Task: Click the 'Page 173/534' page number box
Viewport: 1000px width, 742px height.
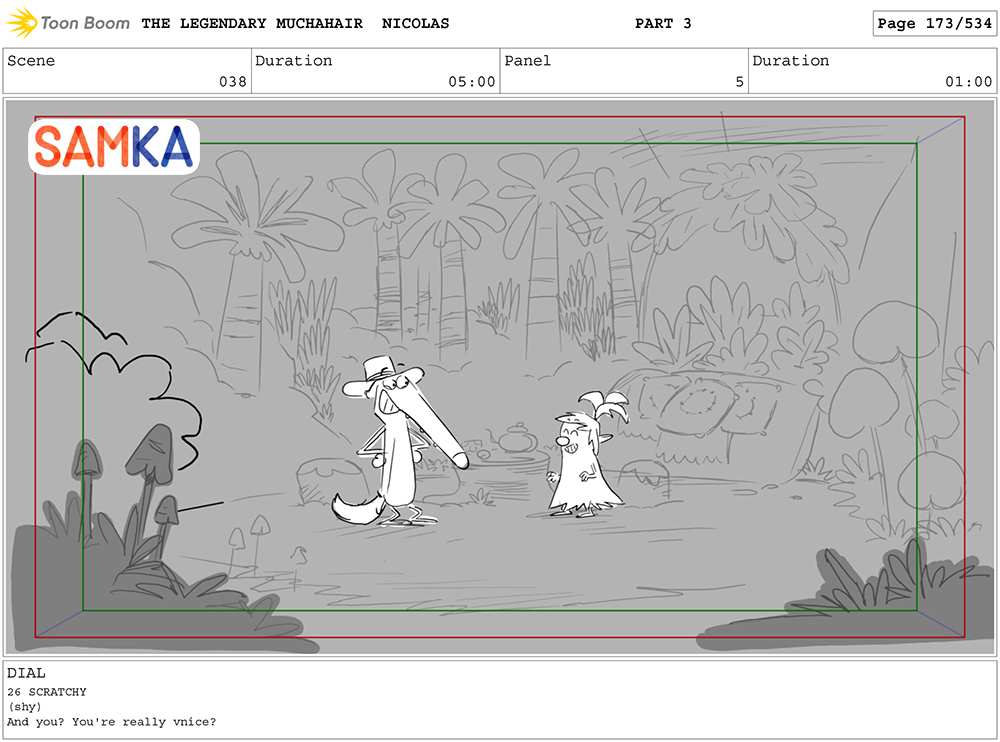Action: click(x=934, y=24)
